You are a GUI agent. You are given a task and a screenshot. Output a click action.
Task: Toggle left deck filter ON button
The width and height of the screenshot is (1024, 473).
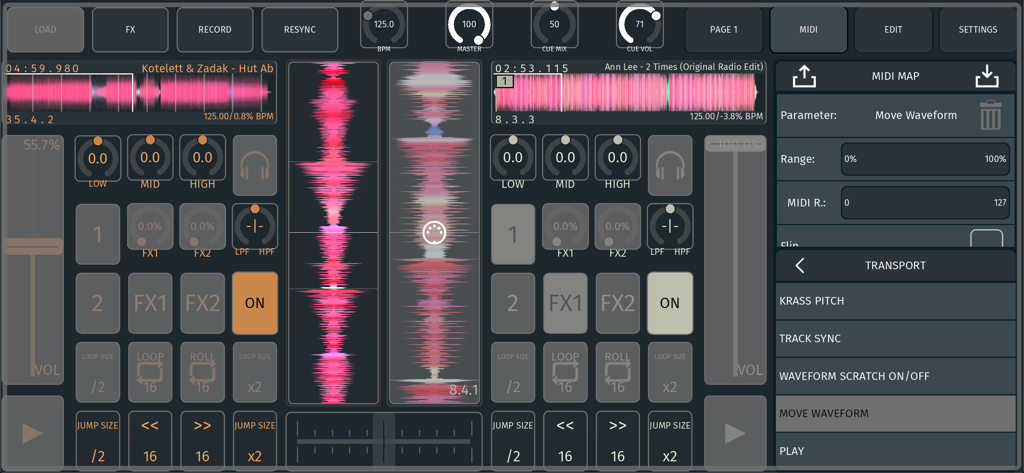[255, 303]
